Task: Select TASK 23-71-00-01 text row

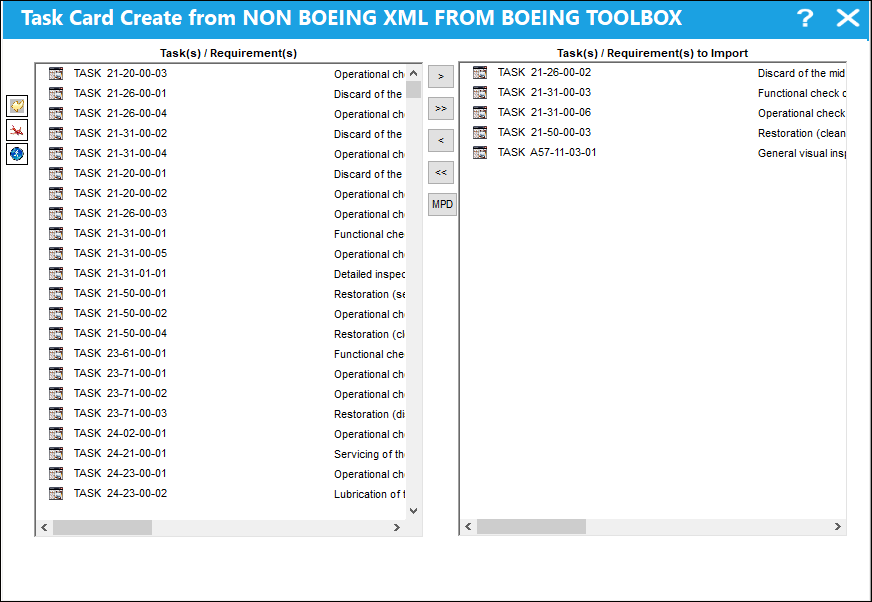Action: point(120,373)
